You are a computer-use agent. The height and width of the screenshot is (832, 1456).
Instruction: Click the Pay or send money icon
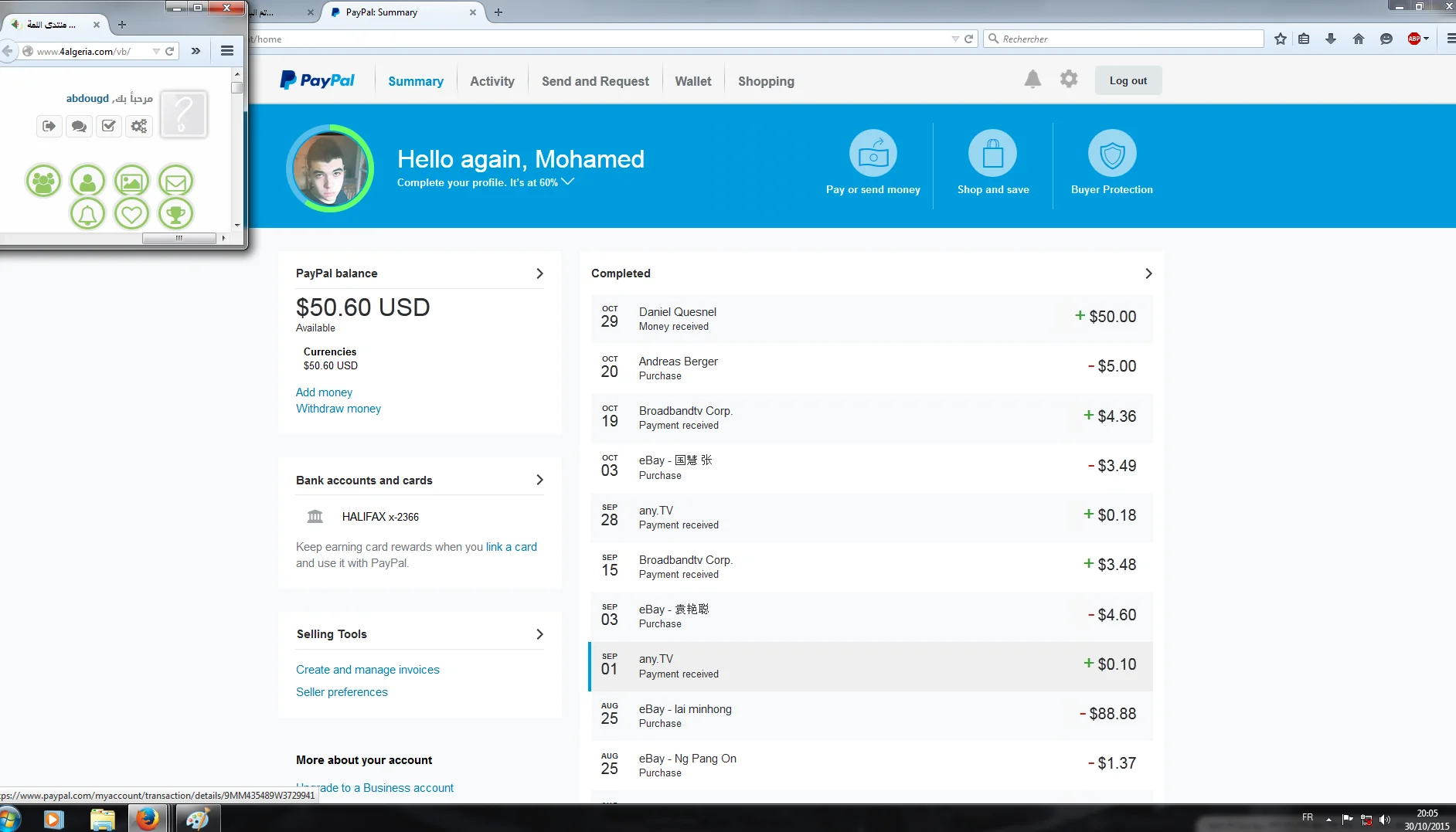873,154
